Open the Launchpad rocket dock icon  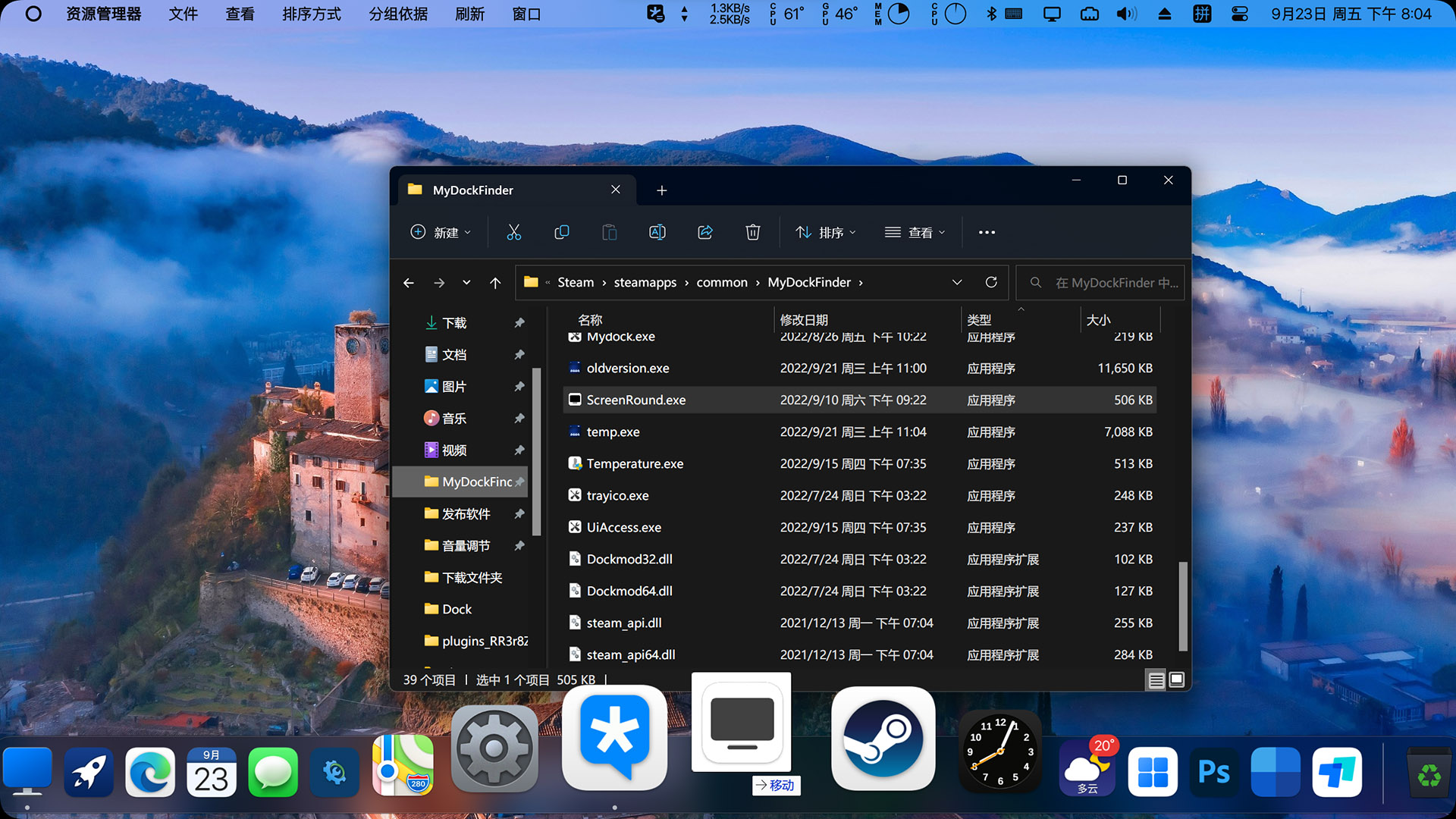pos(89,772)
